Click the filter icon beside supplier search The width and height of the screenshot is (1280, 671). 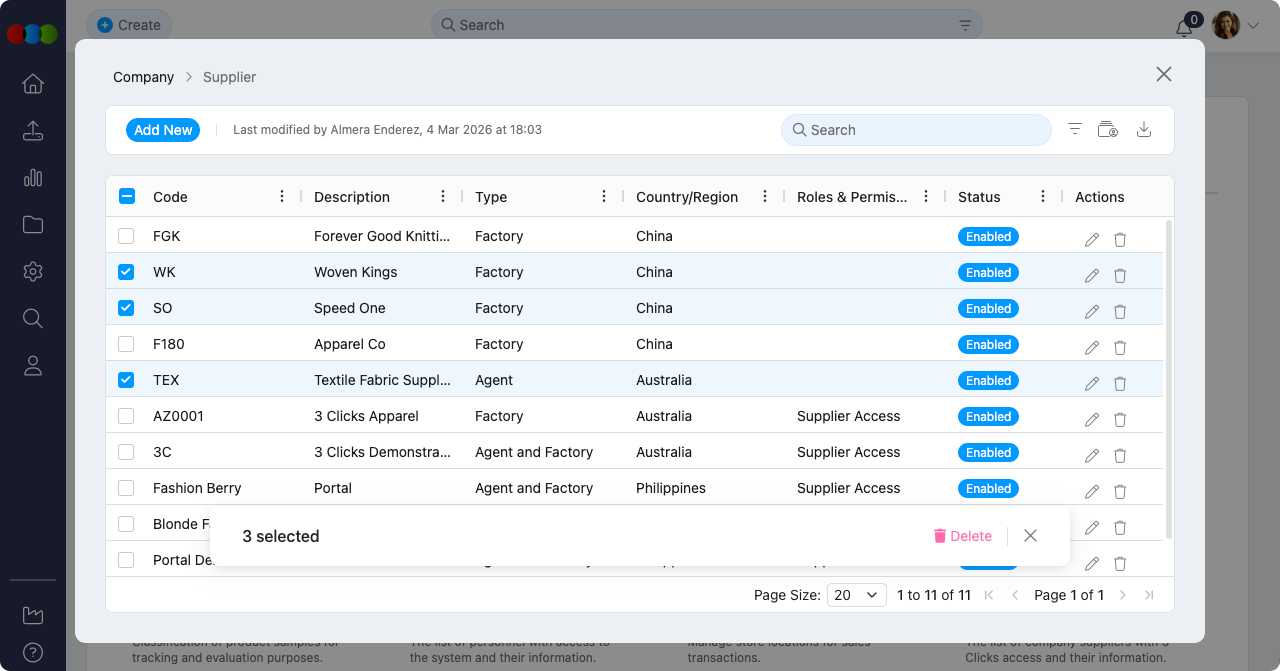click(x=1075, y=129)
